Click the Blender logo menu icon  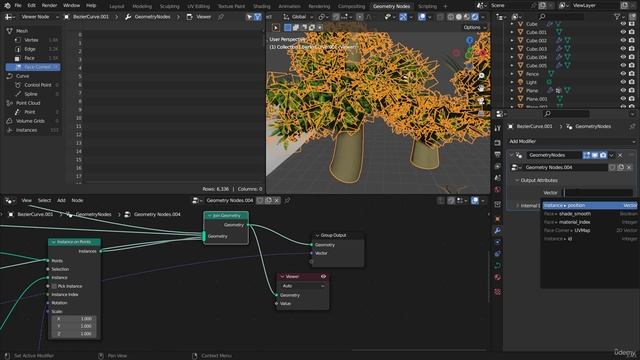coord(7,6)
